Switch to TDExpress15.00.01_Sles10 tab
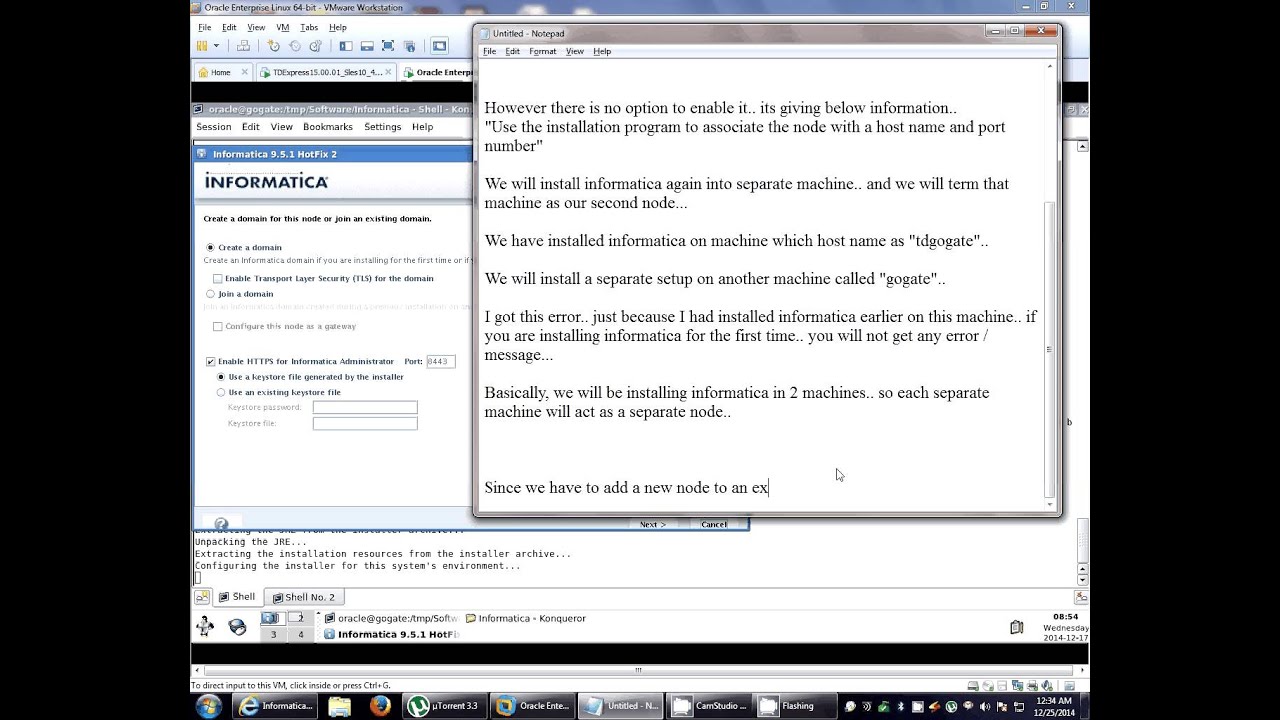This screenshot has width=1280, height=720. coord(327,72)
